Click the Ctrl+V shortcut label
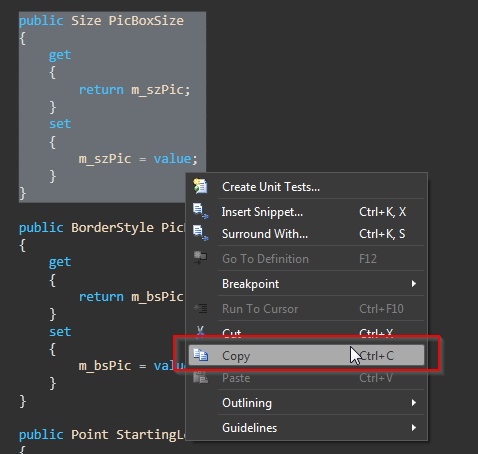This screenshot has height=454, width=478. tap(376, 378)
